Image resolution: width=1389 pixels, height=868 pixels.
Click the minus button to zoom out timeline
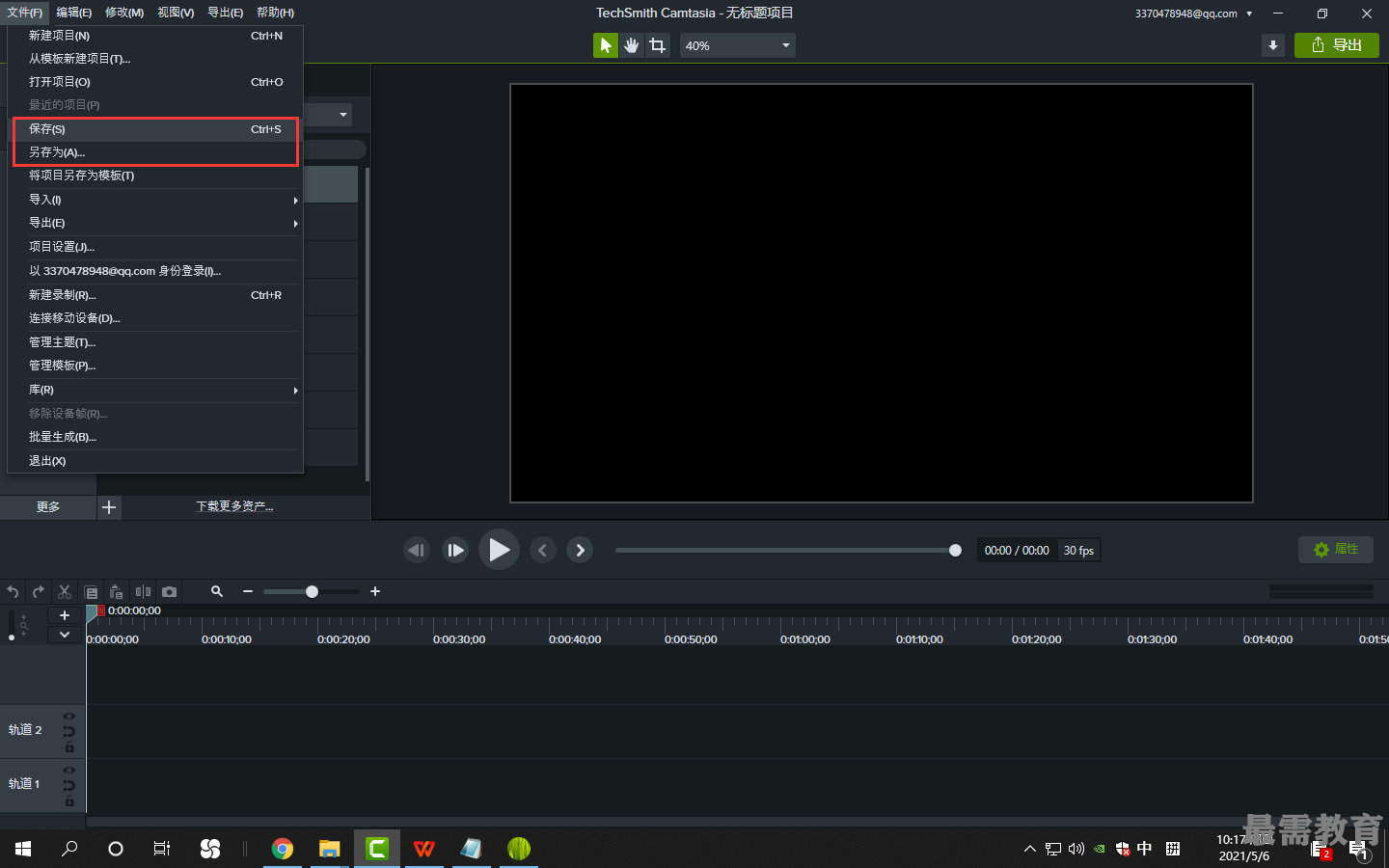pyautogui.click(x=248, y=591)
